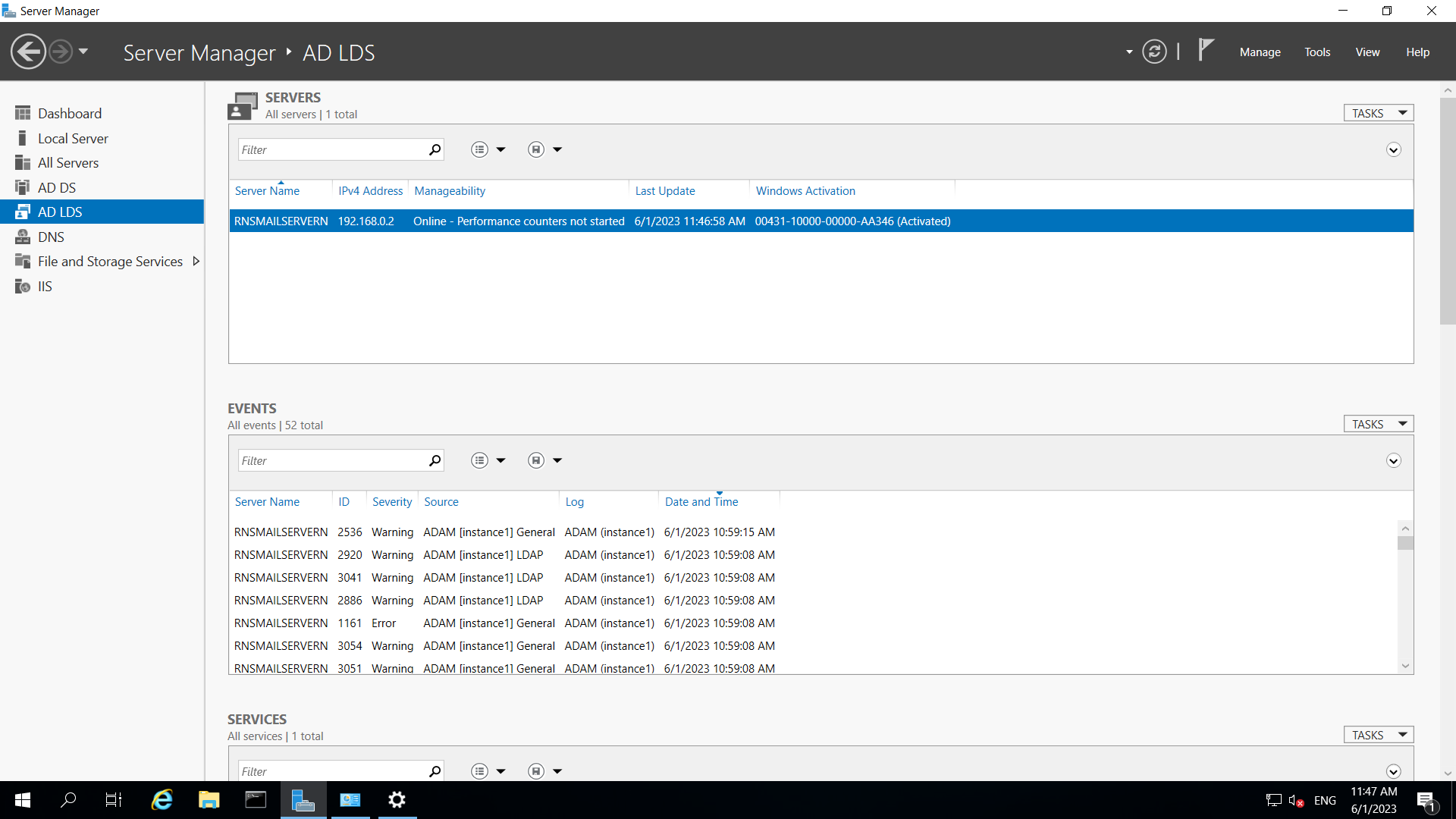Sort servers by IPv4 Address column
The height and width of the screenshot is (819, 1456).
point(370,191)
